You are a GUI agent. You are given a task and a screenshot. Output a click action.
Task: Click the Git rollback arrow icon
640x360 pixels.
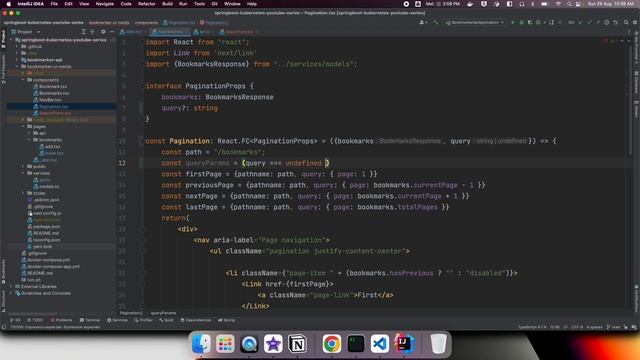[616, 22]
